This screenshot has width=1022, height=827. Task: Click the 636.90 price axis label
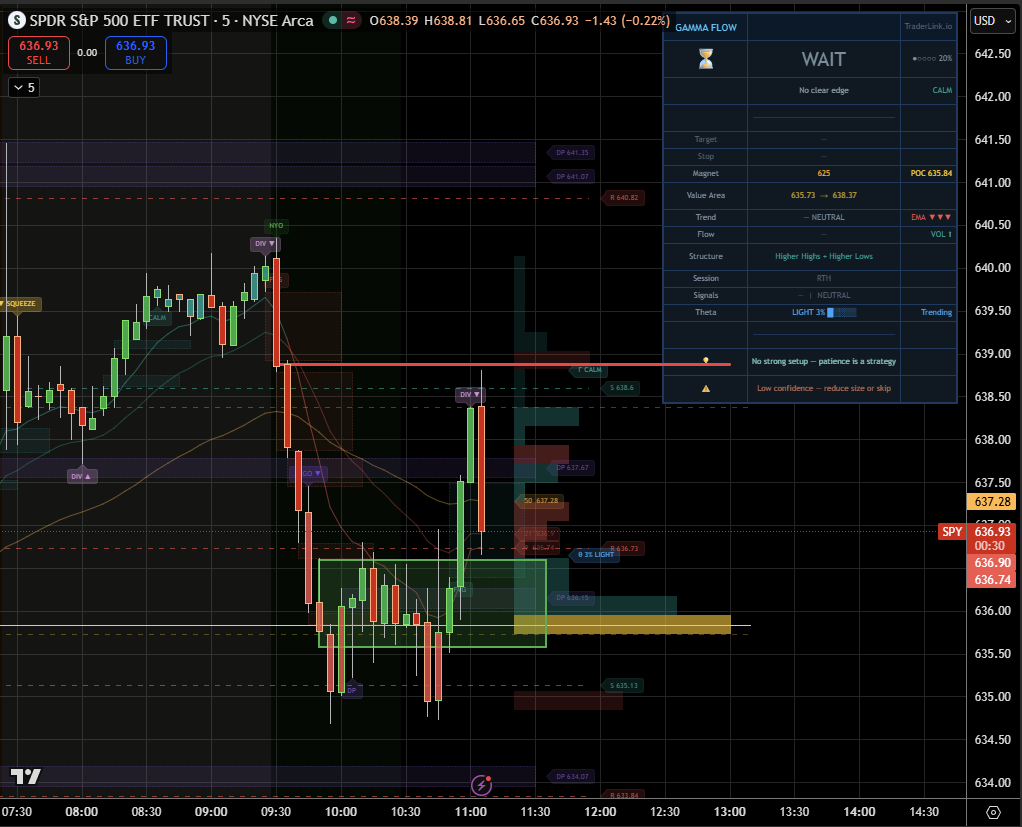pyautogui.click(x=992, y=563)
